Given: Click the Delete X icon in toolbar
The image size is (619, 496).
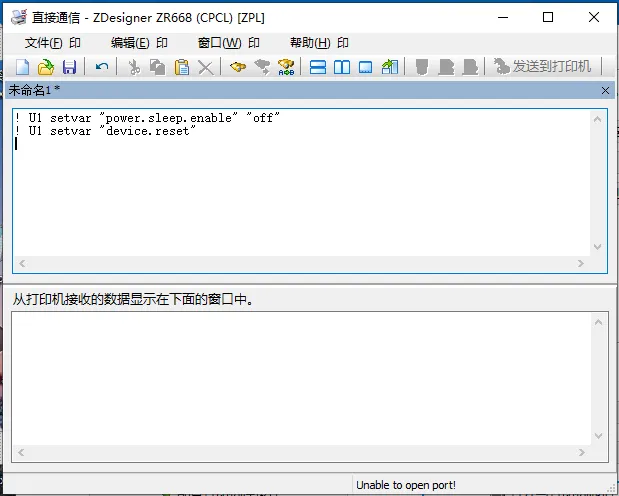Looking at the screenshot, I should (206, 67).
